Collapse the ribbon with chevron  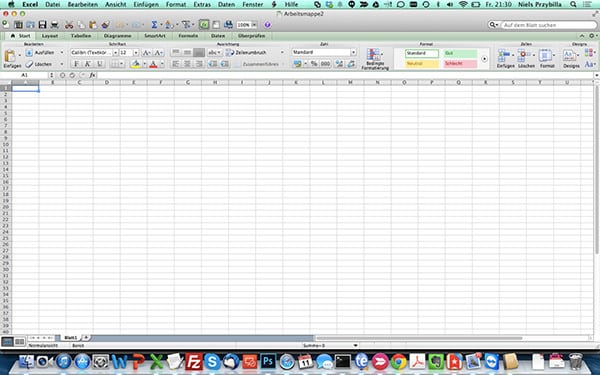tap(582, 36)
